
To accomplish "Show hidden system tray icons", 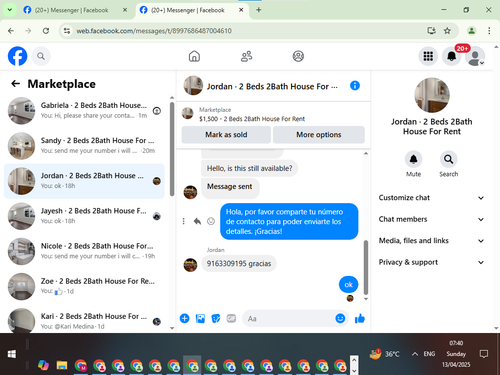I will click(x=414, y=354).
